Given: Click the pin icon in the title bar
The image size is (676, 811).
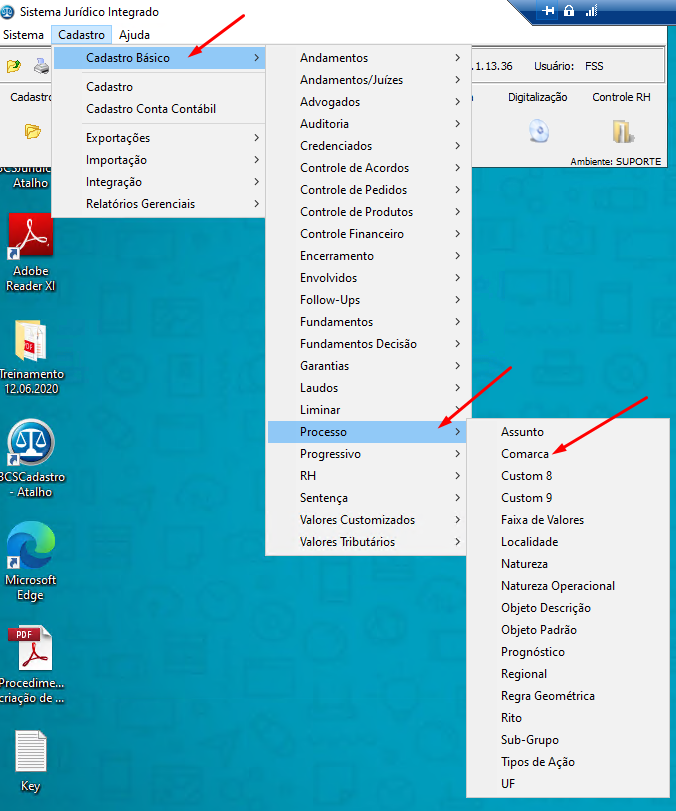Looking at the screenshot, I should 548,10.
